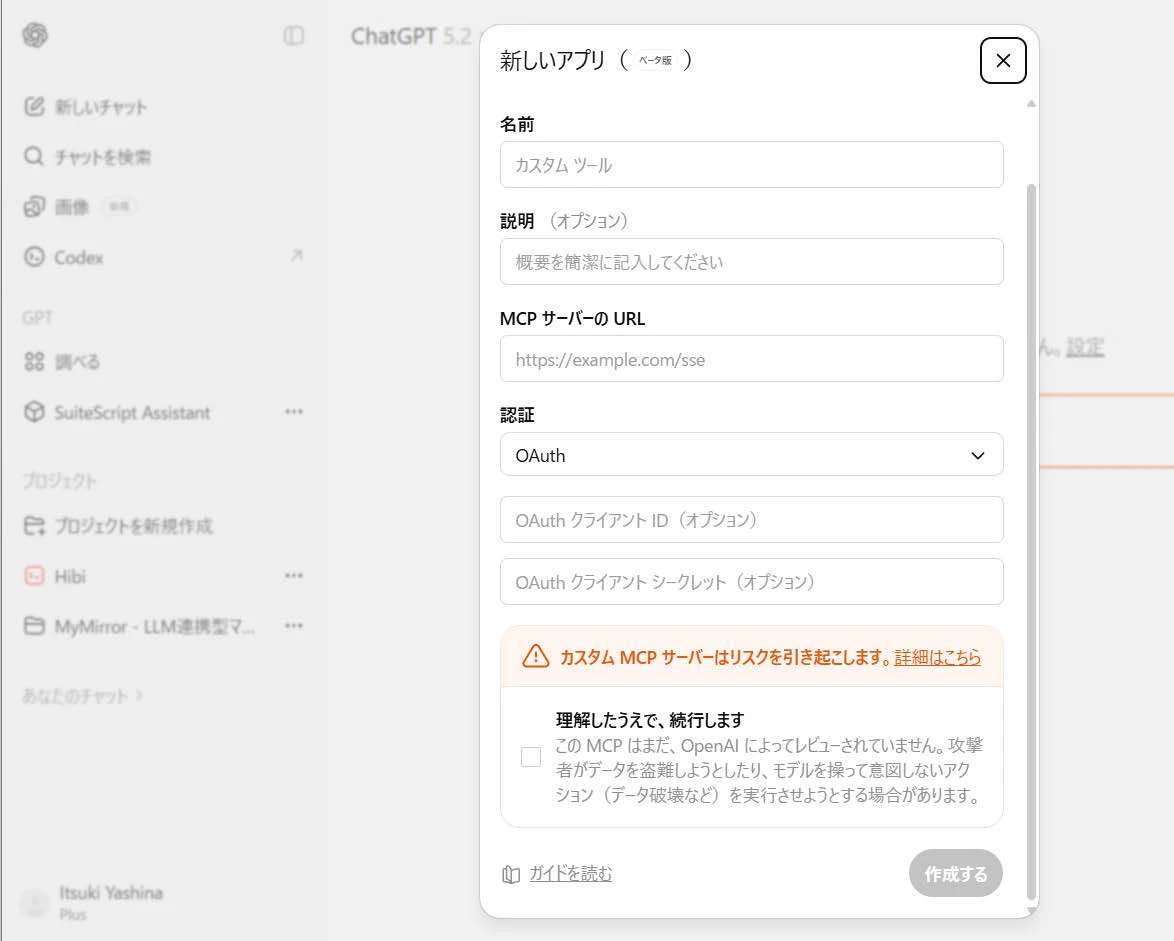Click the 新しいチャット pencil icon
The width and height of the screenshot is (1174, 941).
[x=34, y=106]
